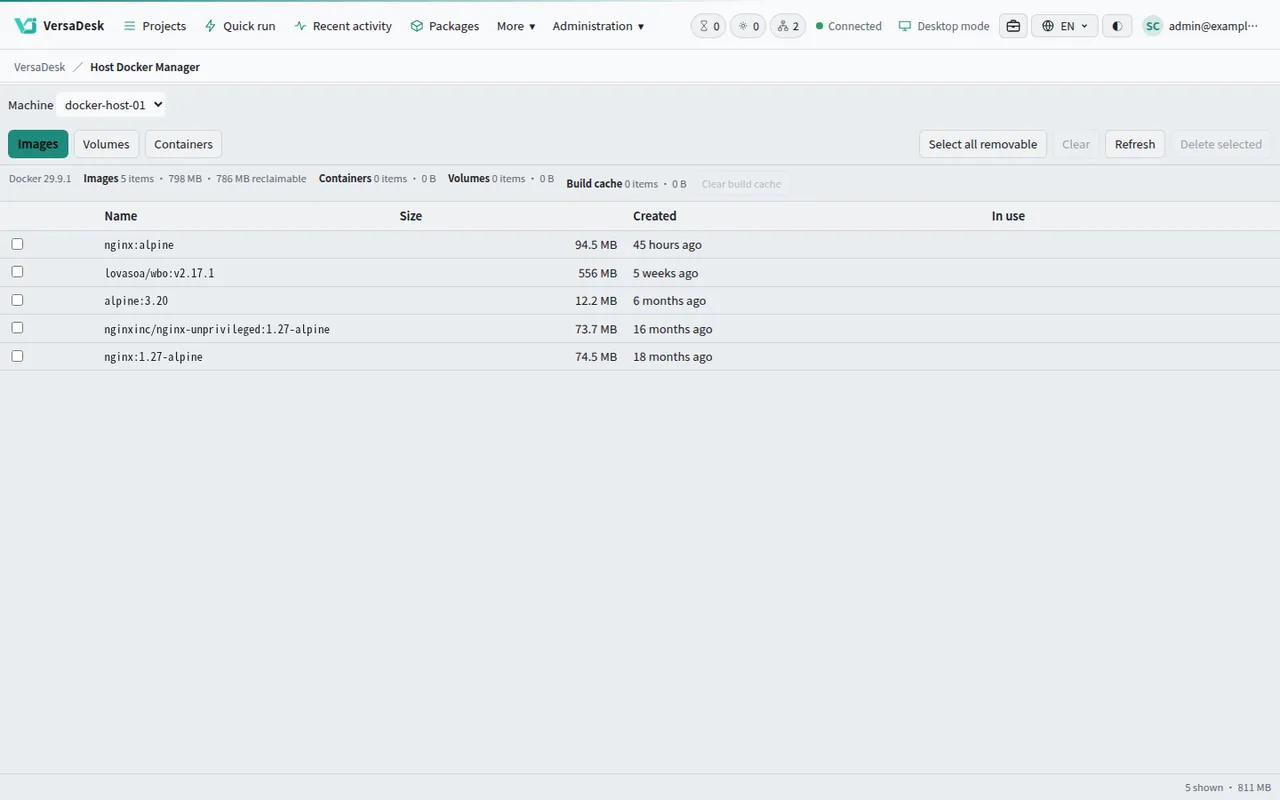This screenshot has height=800, width=1280.
Task: Click the In use column header
Action: (x=1008, y=216)
